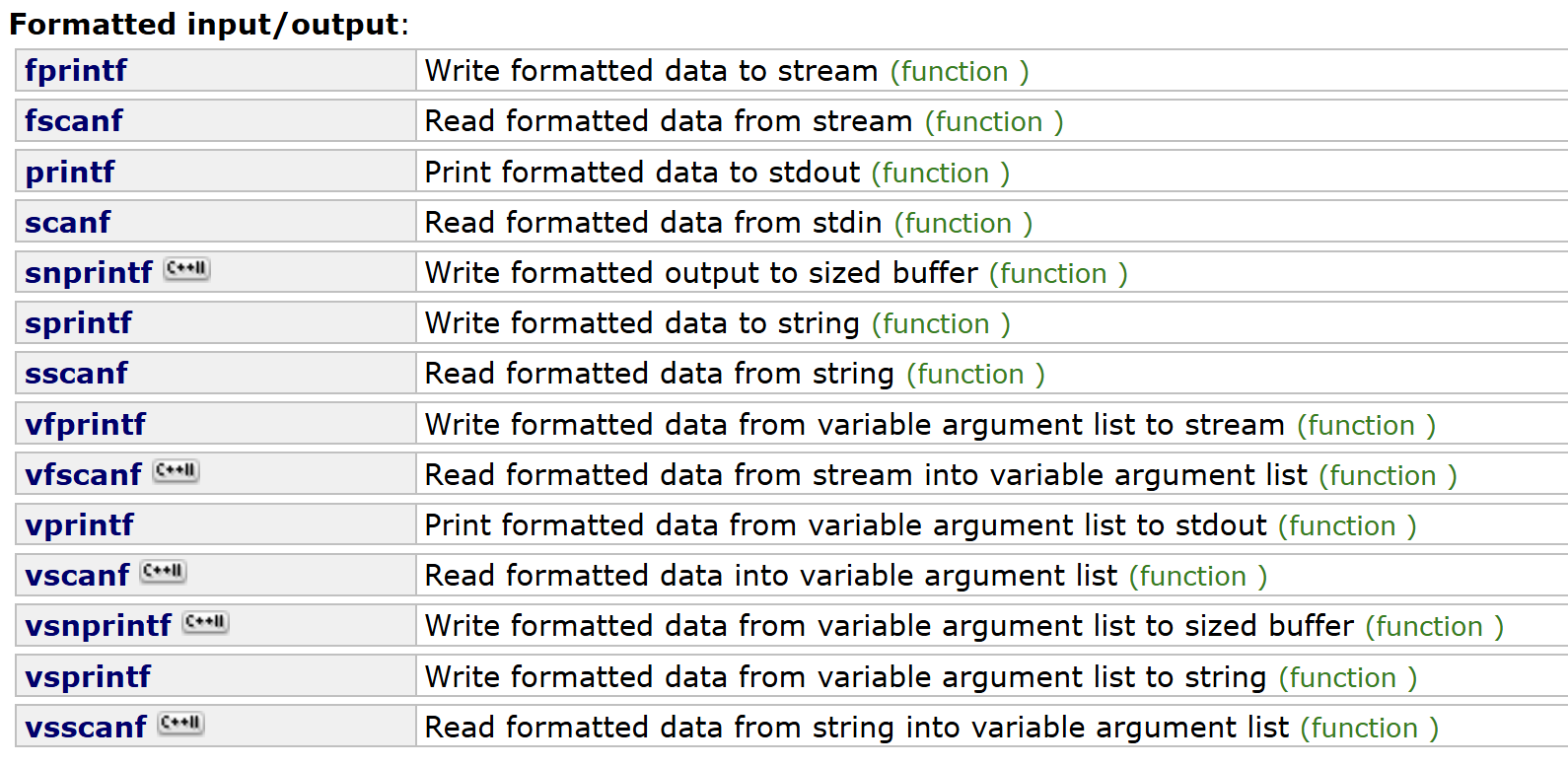
Task: Go to the vprintf reference page
Action: tap(80, 525)
